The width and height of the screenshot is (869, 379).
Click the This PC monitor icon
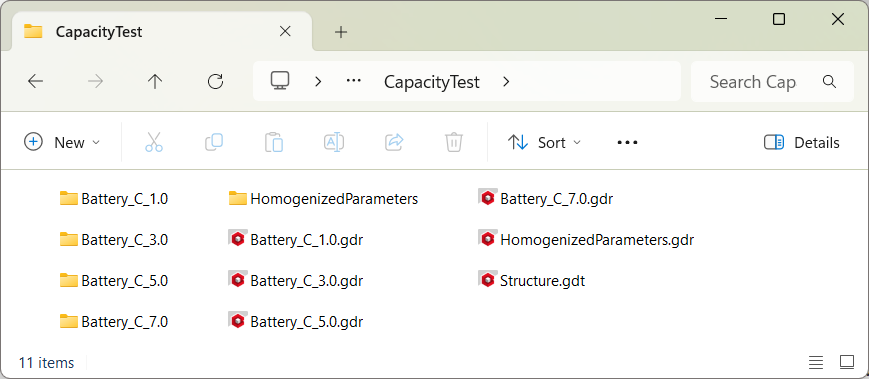[x=280, y=81]
